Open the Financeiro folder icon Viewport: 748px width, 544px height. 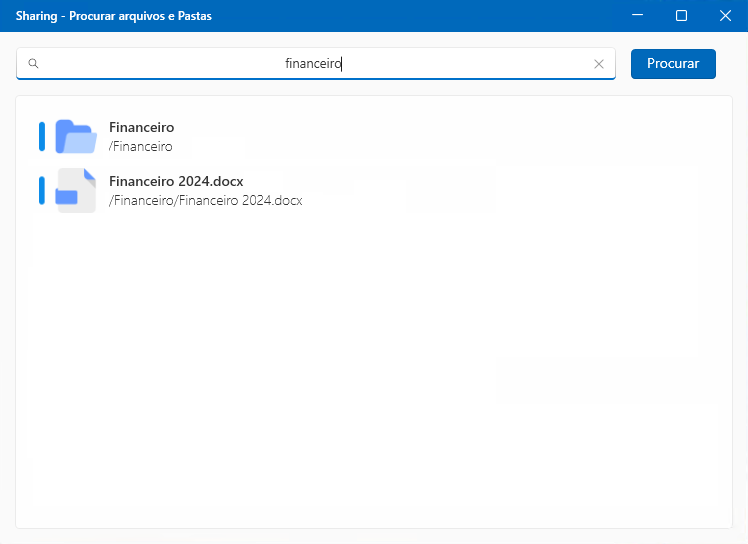tap(76, 136)
